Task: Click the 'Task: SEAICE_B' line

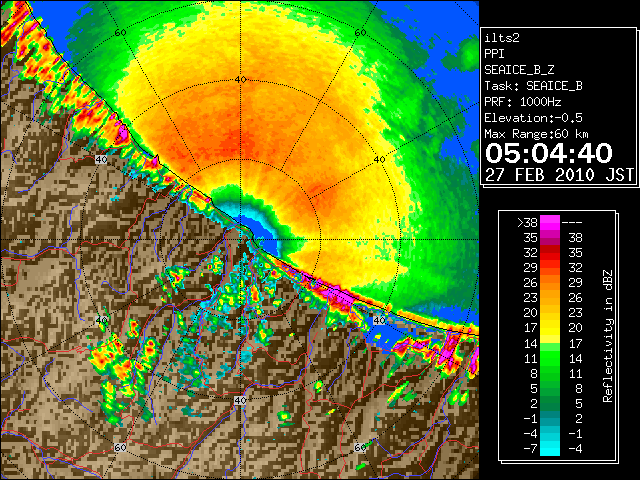Action: click(533, 86)
